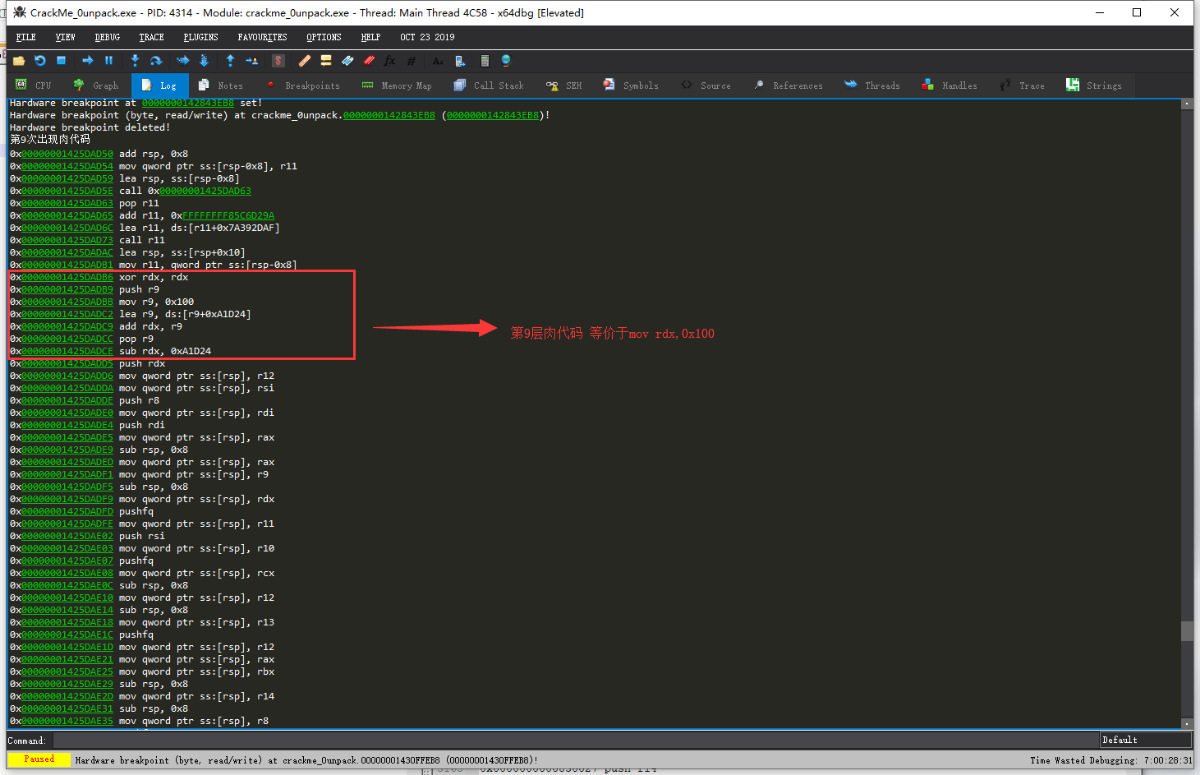Click the Run to User Code icon
The height and width of the screenshot is (775, 1200).
pos(252,60)
